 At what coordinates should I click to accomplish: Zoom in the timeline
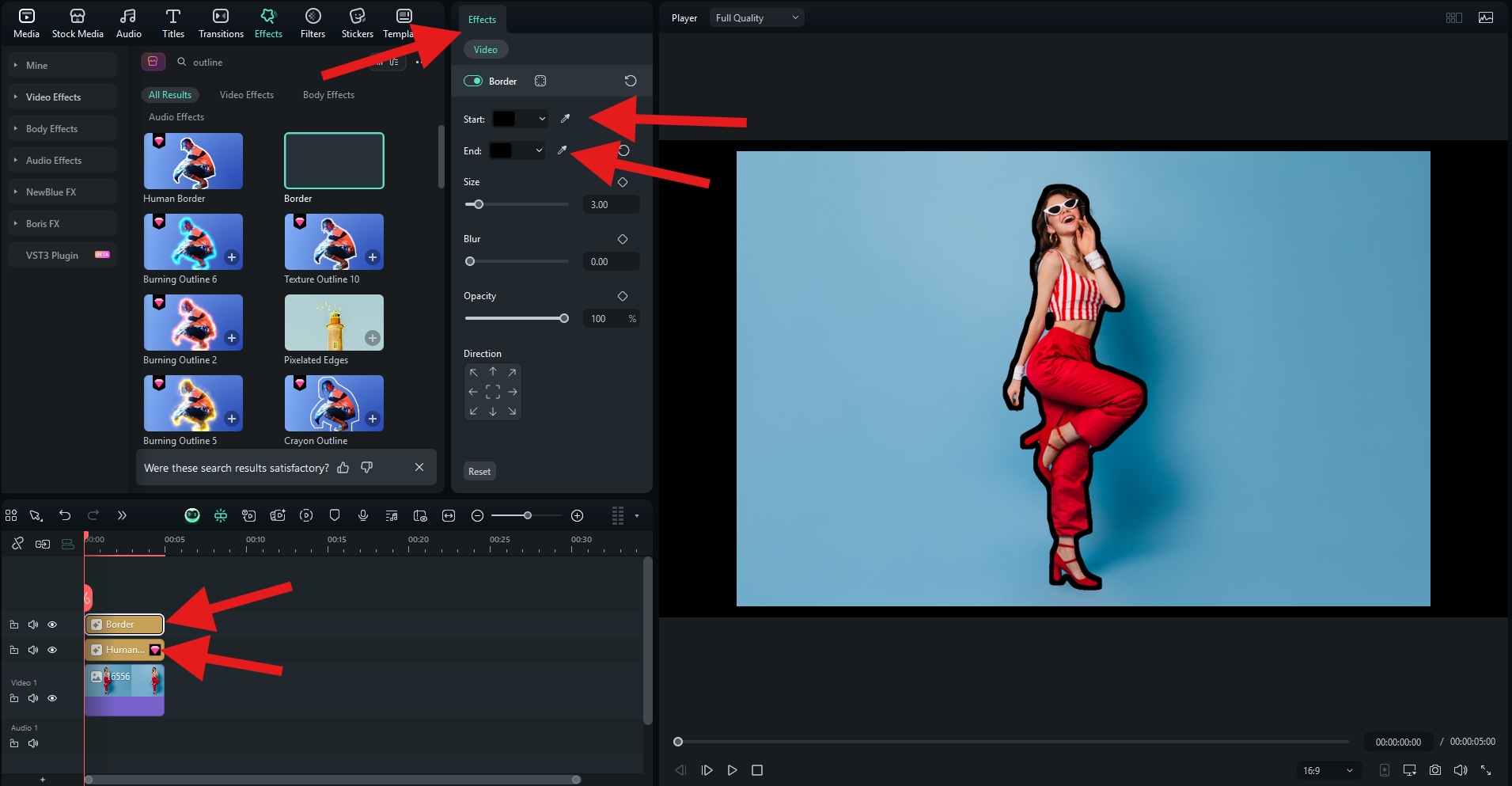pos(578,516)
